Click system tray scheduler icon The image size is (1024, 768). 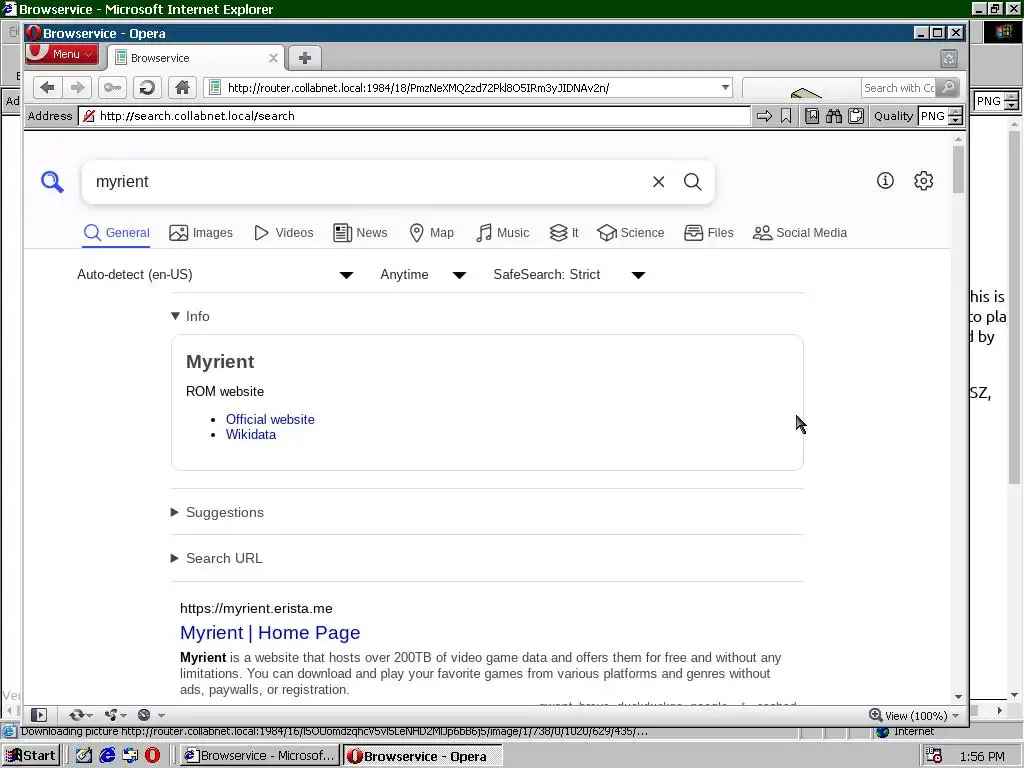[x=934, y=756]
